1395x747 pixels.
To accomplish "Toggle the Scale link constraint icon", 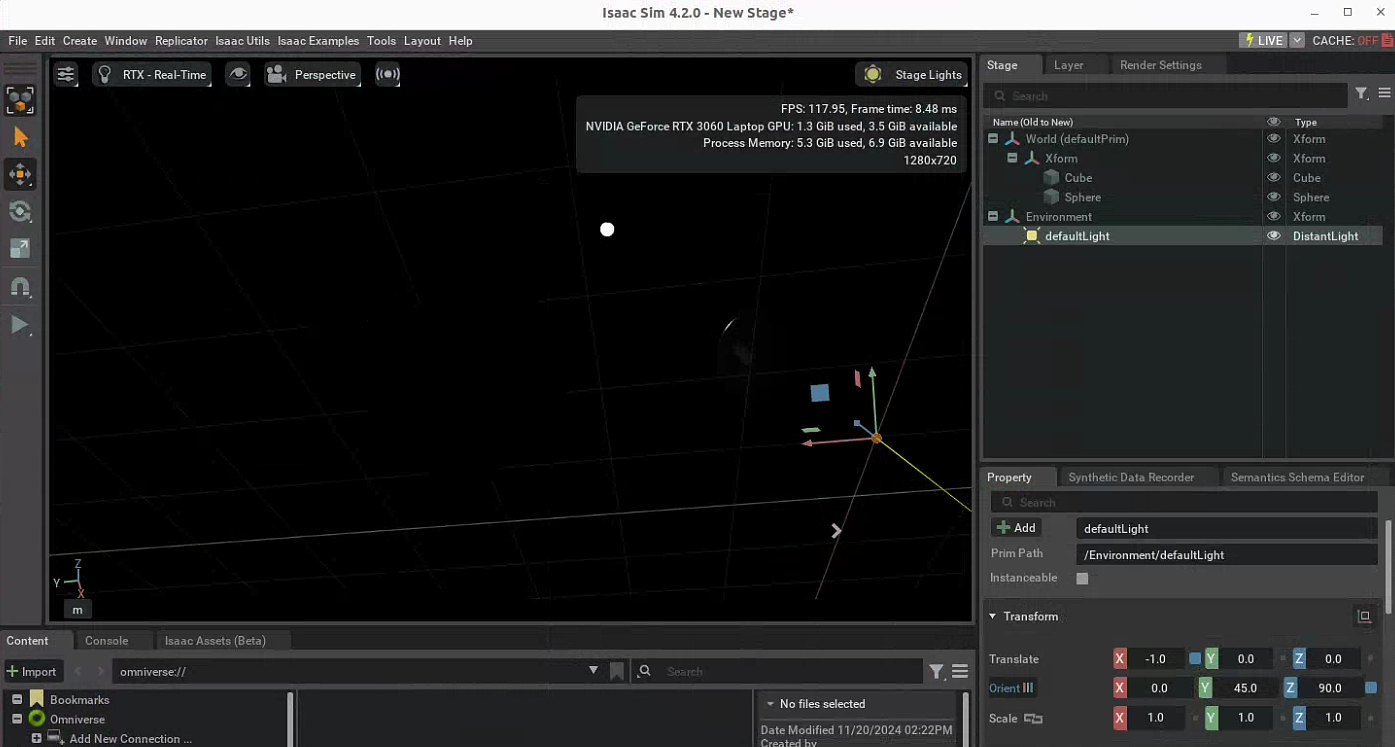I will 1033,718.
